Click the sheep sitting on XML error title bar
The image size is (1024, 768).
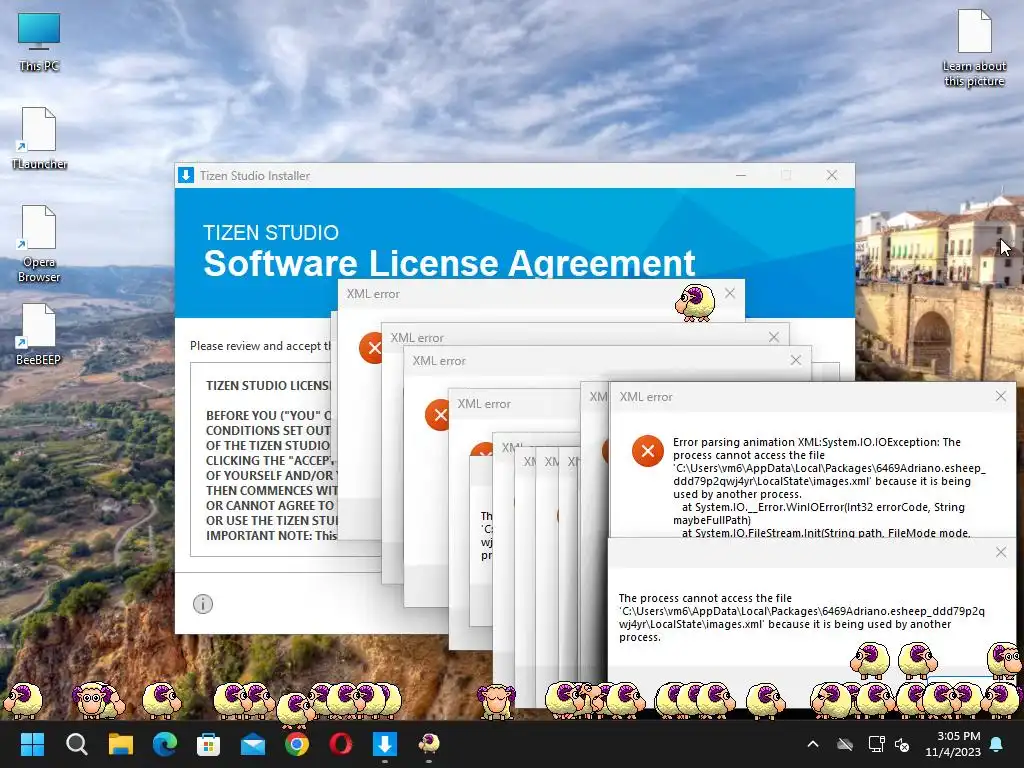click(695, 302)
